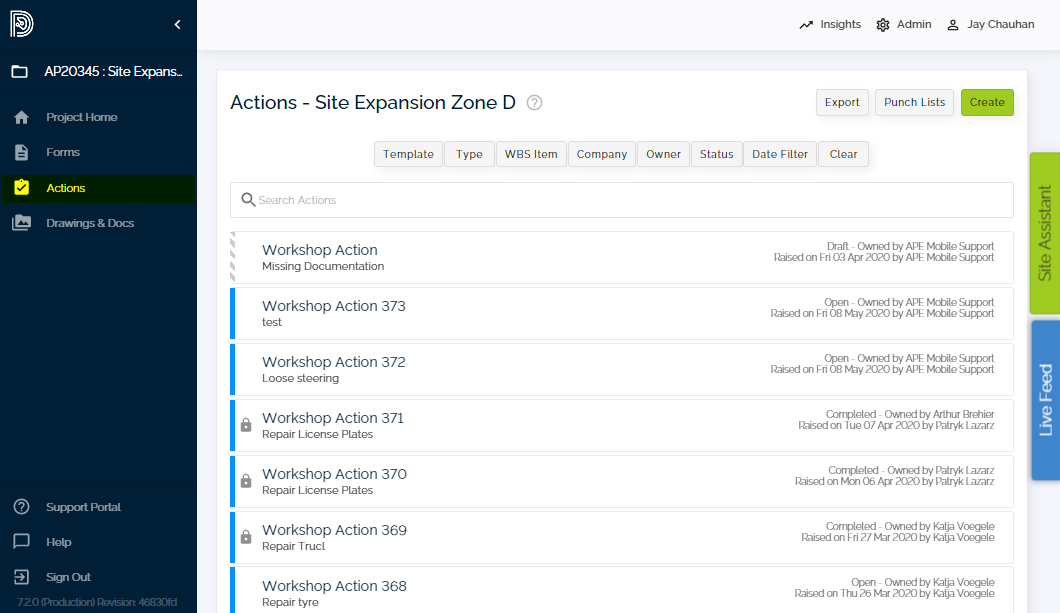The width and height of the screenshot is (1060, 613).
Task: Open the Owner filter dropdown
Action: coord(663,154)
